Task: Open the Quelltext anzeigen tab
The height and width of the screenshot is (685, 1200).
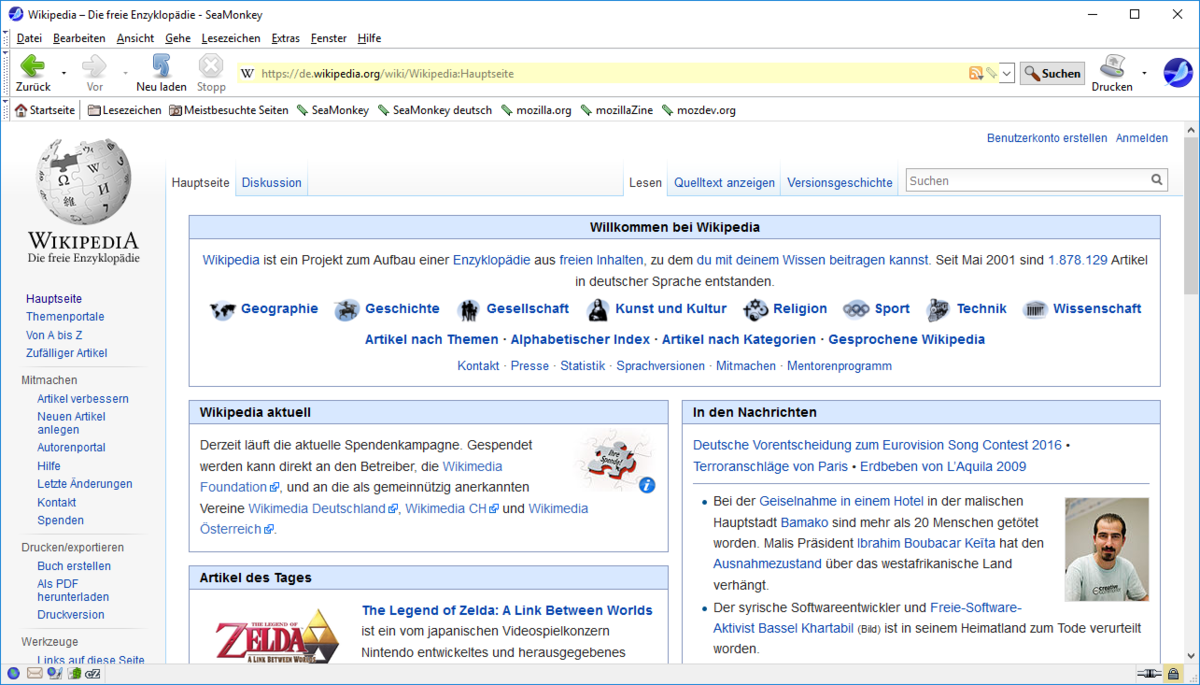Action: [x=724, y=183]
